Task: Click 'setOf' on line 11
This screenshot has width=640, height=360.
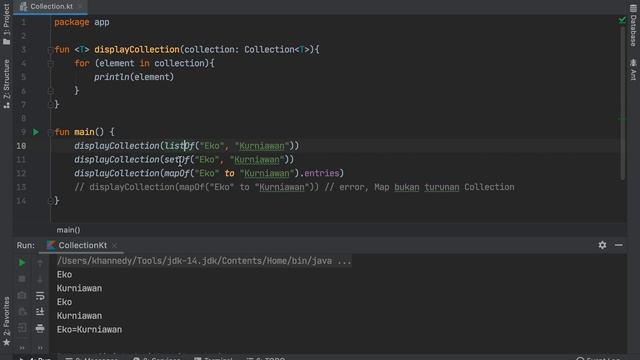Action: click(x=177, y=160)
